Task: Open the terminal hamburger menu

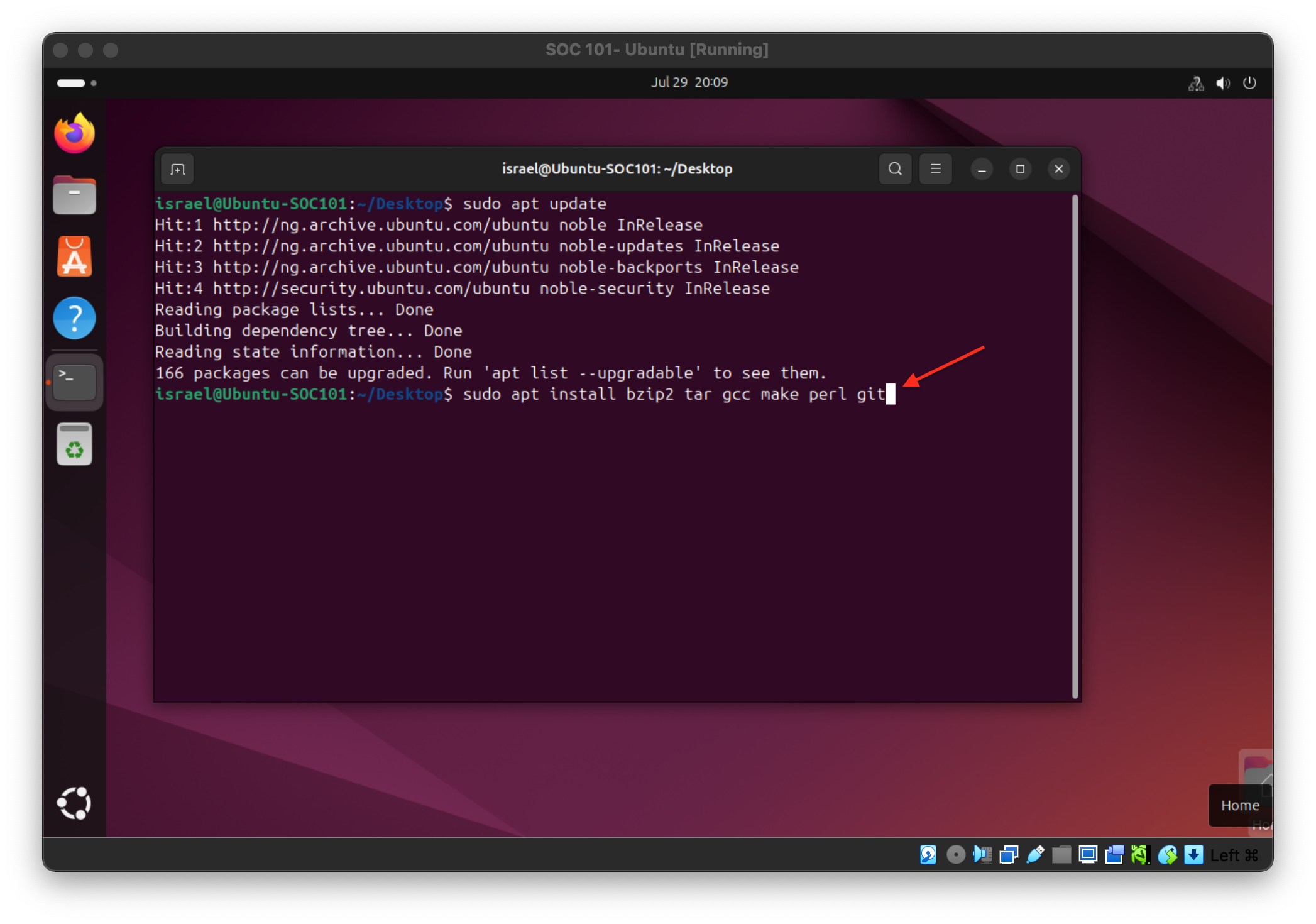Action: 935,169
